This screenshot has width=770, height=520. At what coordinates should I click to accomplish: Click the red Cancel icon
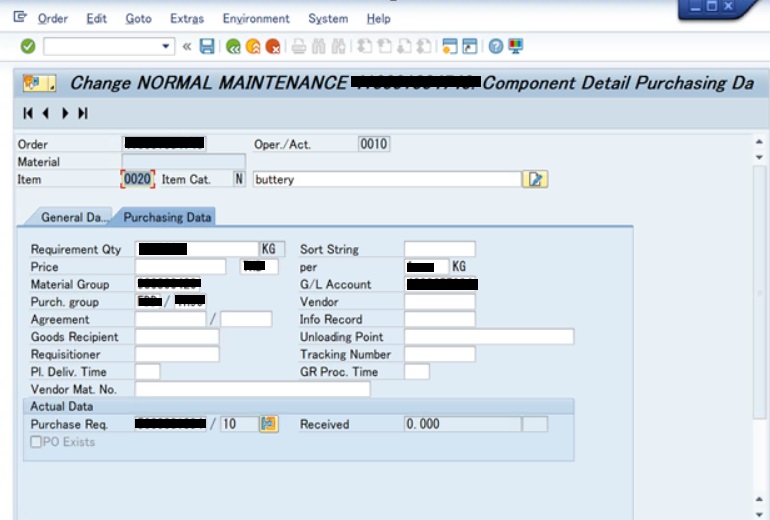(272, 46)
